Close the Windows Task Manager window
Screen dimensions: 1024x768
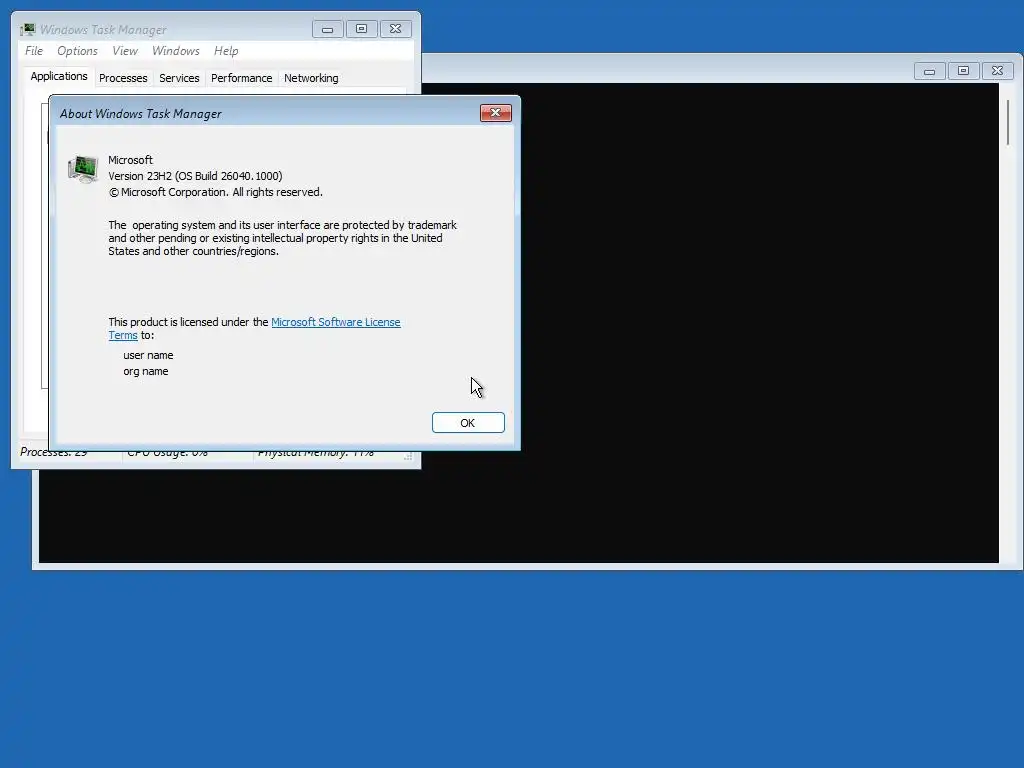pos(396,29)
